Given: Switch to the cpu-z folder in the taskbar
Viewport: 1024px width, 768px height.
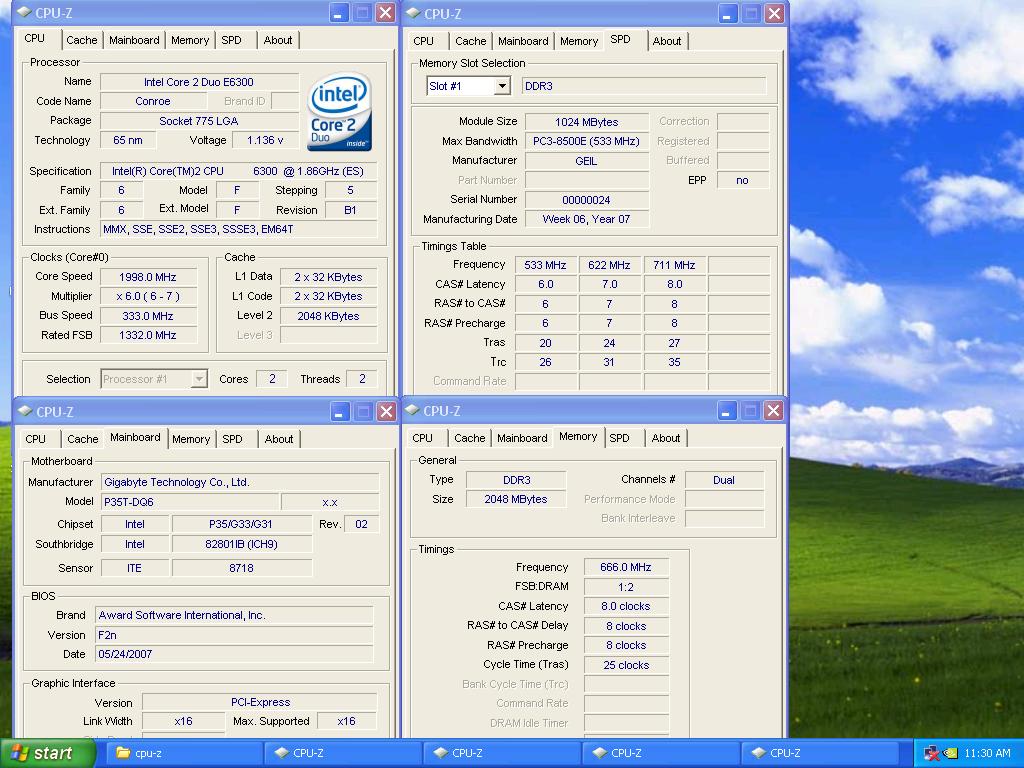Looking at the screenshot, I should [x=183, y=753].
